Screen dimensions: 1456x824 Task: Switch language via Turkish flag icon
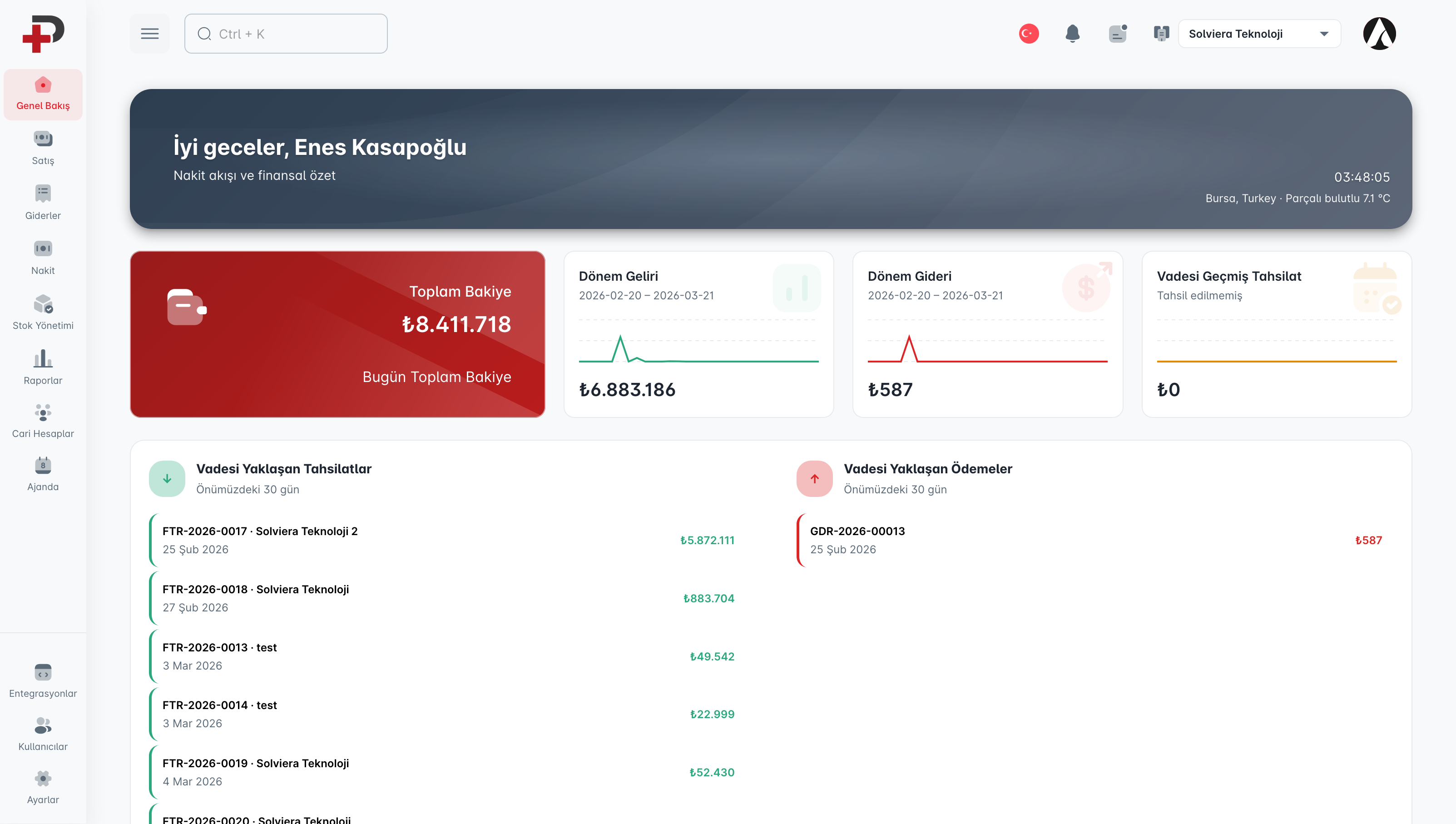[x=1028, y=34]
